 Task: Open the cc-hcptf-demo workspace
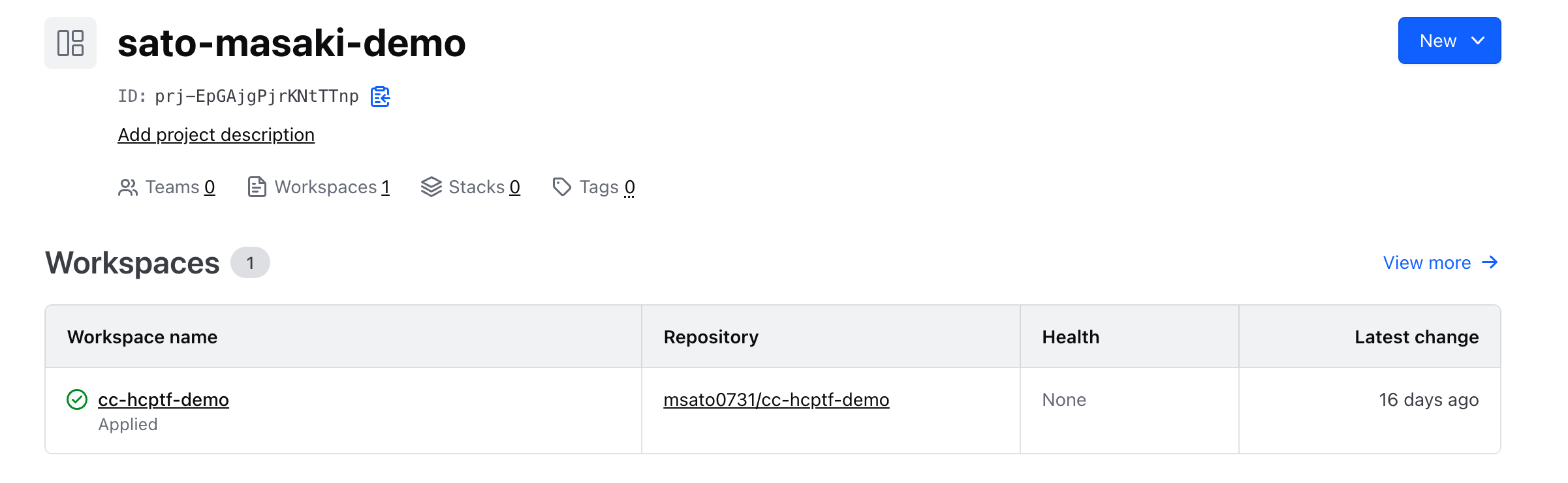(x=163, y=399)
